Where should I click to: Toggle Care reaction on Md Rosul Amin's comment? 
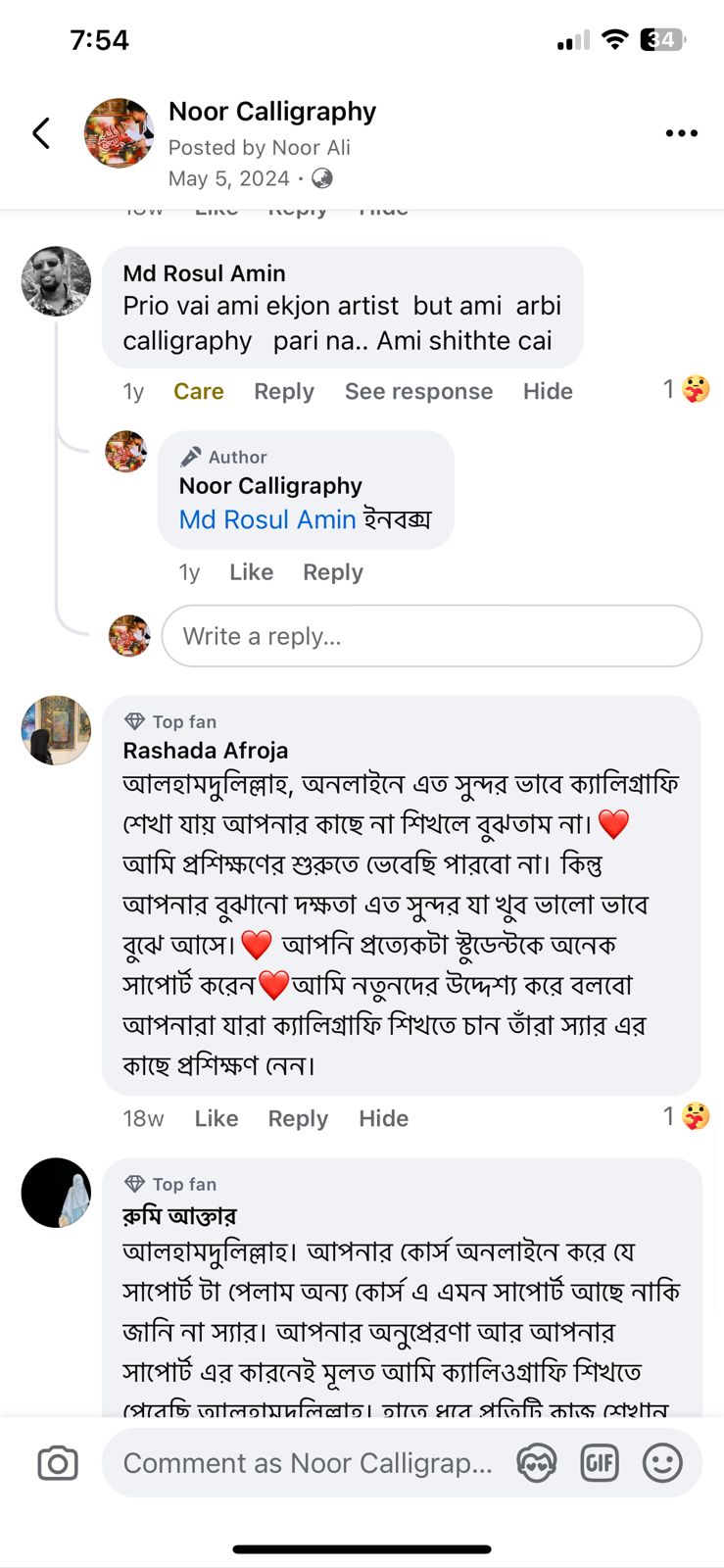tap(198, 391)
